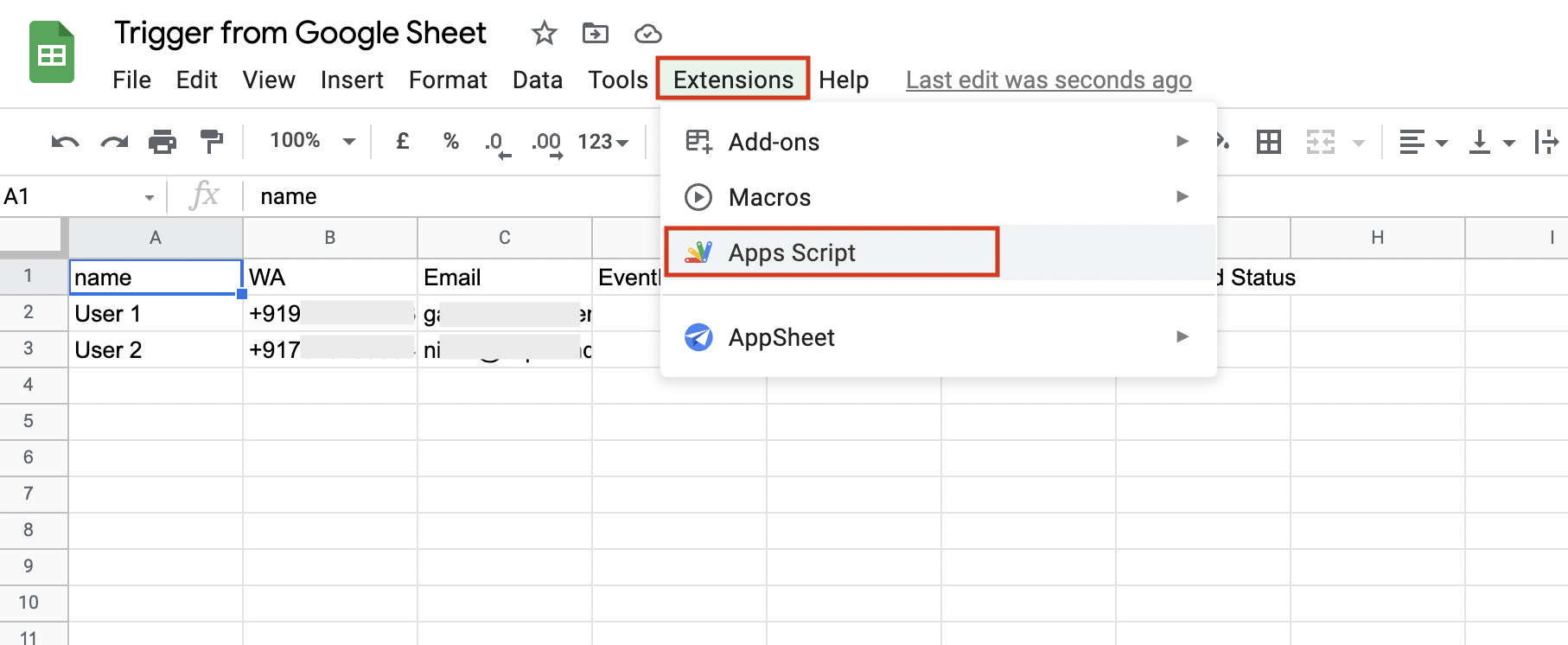Open the merge cells dropdown arrow
The width and height of the screenshot is (1568, 645).
(1359, 143)
